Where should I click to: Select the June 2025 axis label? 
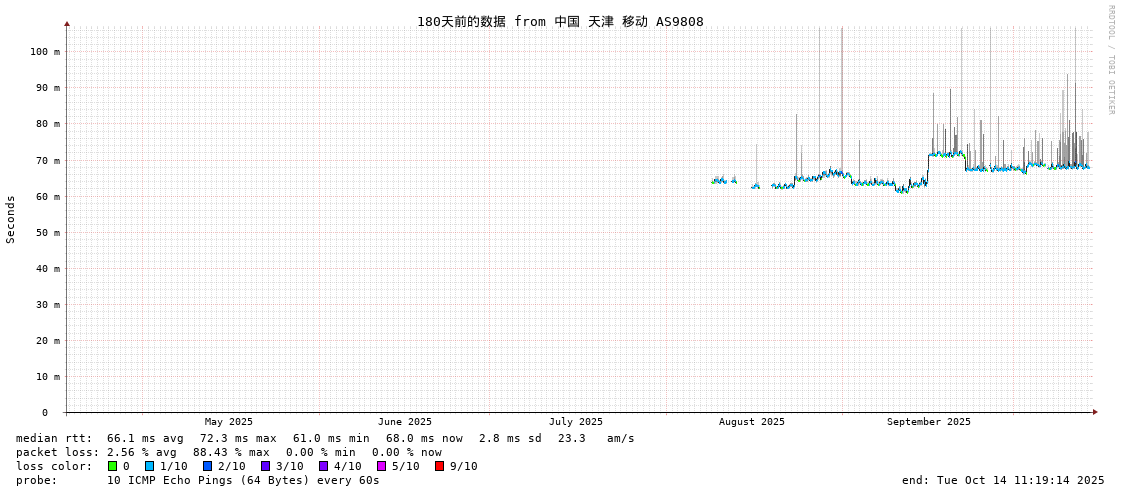pos(405,422)
